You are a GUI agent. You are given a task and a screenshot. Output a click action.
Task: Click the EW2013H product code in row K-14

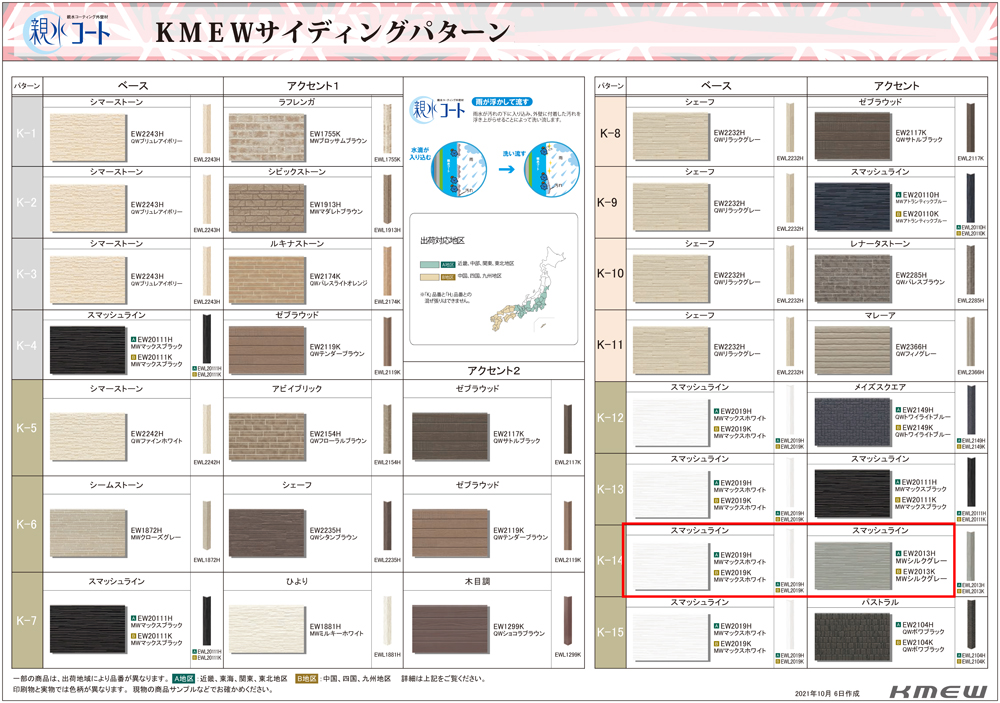(919, 554)
